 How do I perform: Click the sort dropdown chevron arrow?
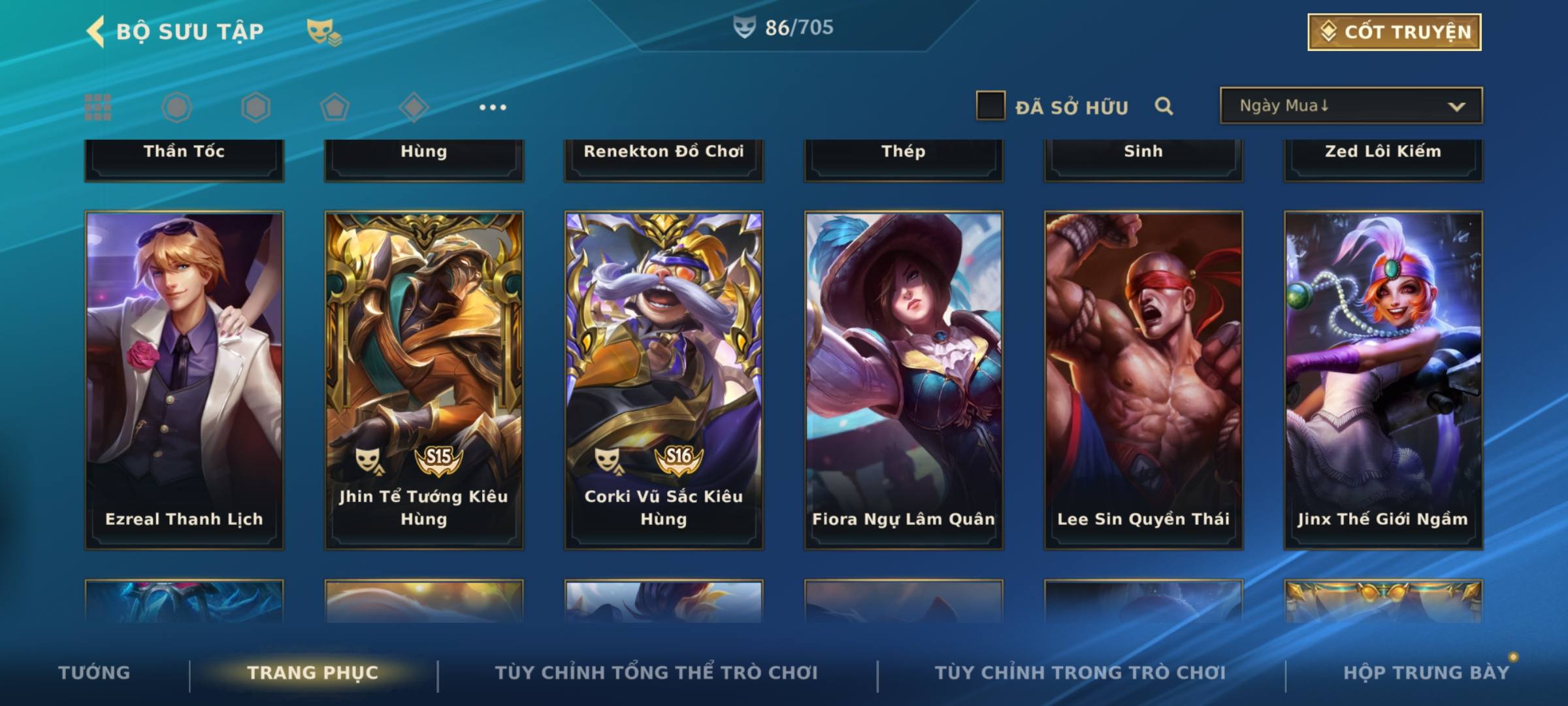1456,107
